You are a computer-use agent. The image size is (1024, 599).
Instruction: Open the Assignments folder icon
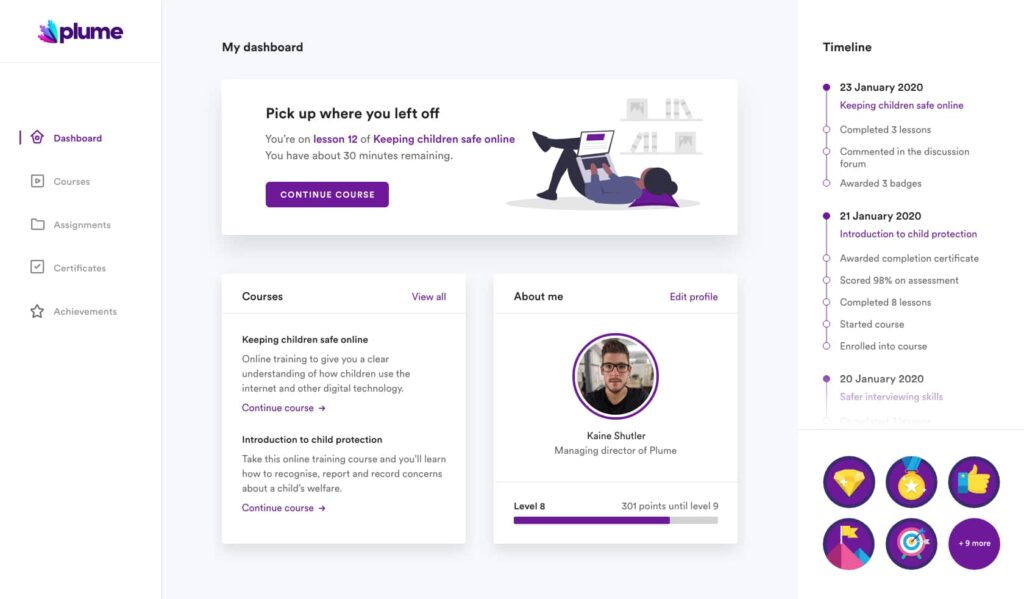click(37, 224)
